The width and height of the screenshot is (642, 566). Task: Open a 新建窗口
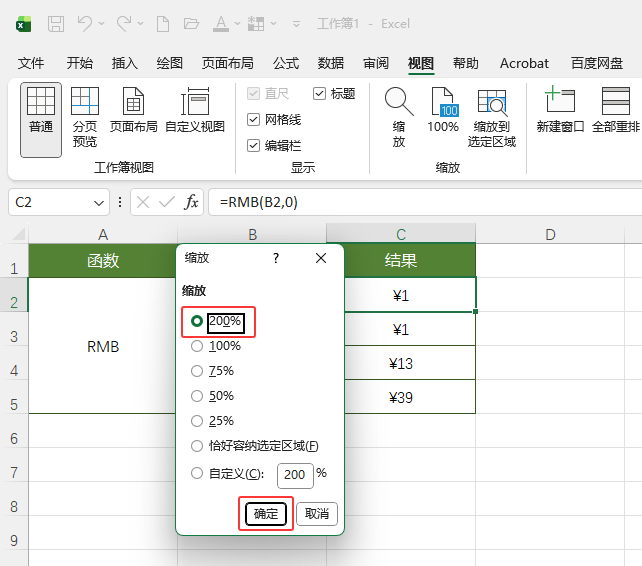(560, 111)
